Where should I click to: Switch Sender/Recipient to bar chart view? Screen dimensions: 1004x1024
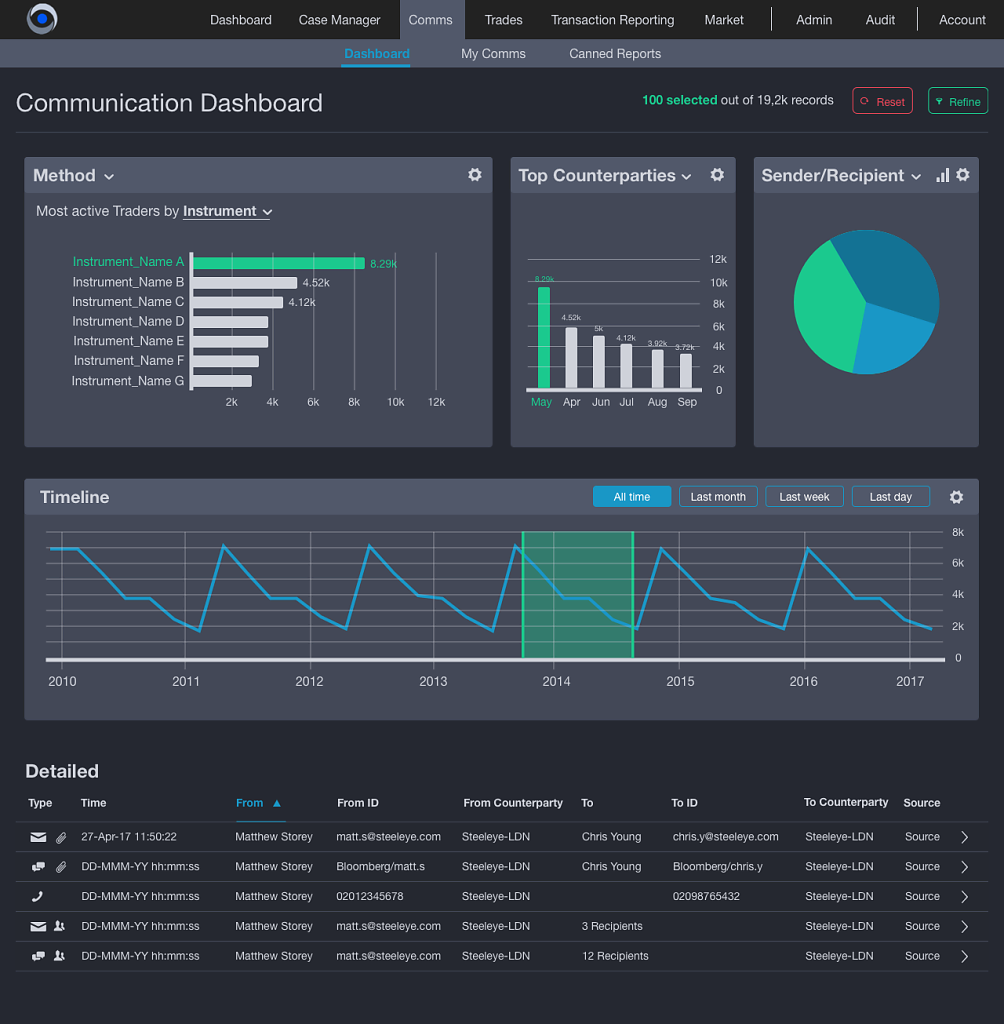[943, 175]
